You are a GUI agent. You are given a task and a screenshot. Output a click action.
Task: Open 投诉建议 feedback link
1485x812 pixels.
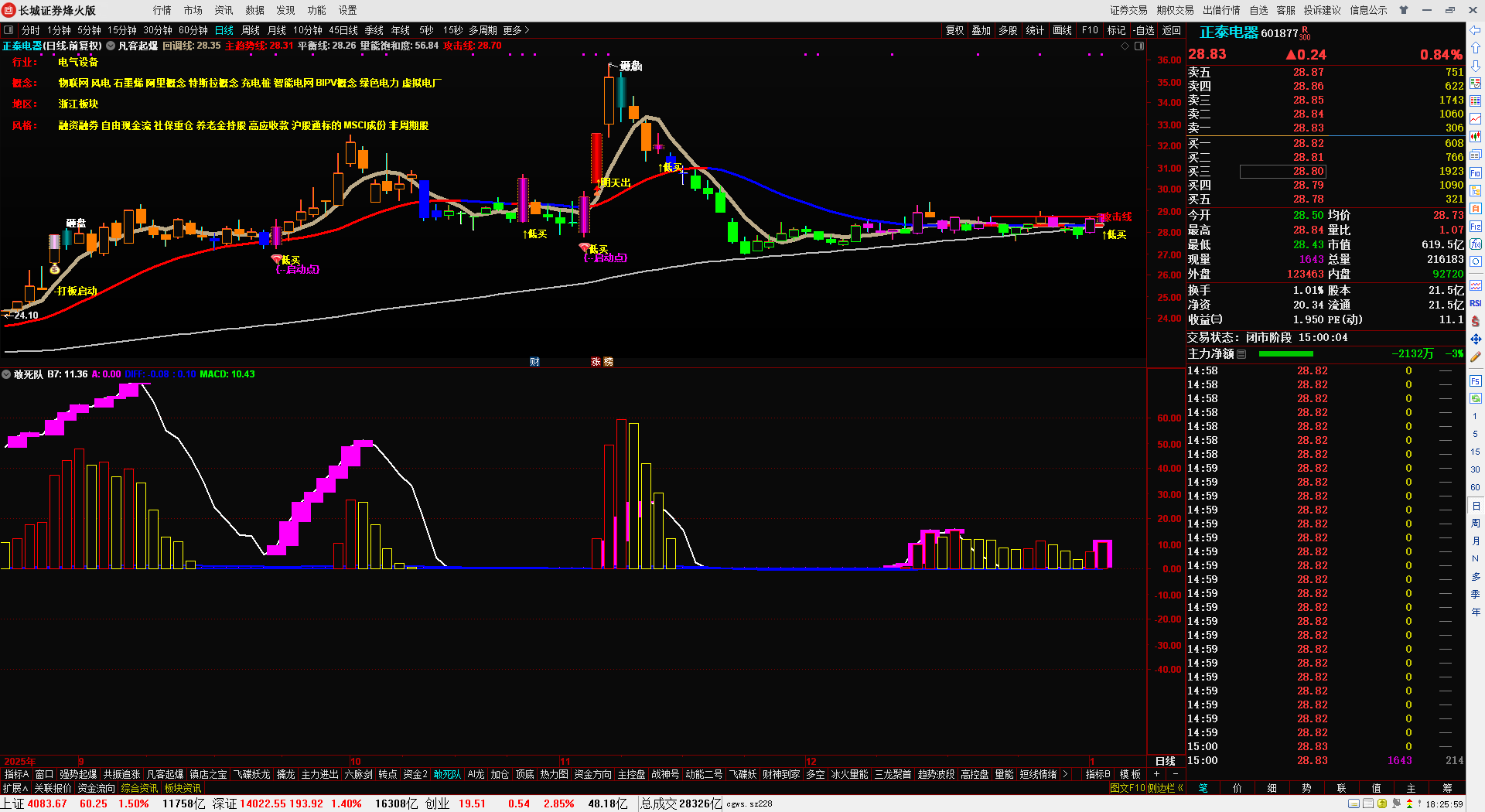[1323, 10]
